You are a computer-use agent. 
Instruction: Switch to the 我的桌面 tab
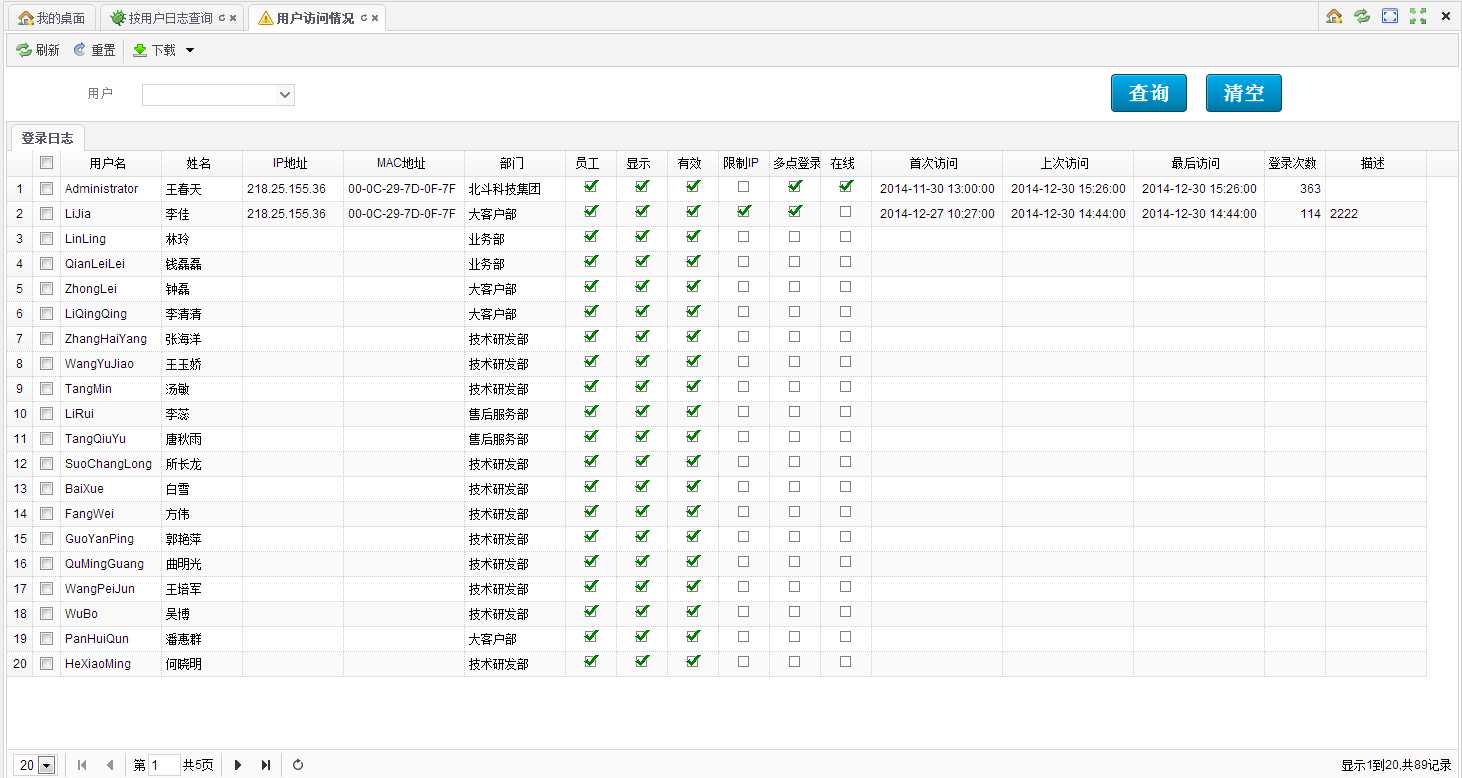pos(52,18)
